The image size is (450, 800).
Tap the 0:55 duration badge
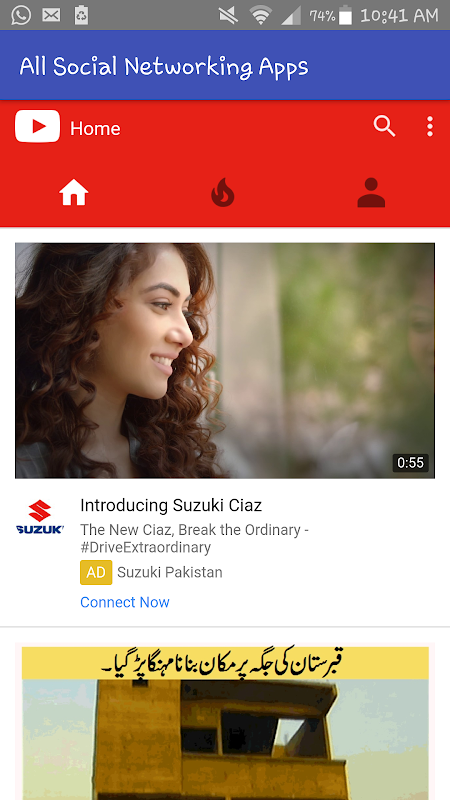click(411, 463)
